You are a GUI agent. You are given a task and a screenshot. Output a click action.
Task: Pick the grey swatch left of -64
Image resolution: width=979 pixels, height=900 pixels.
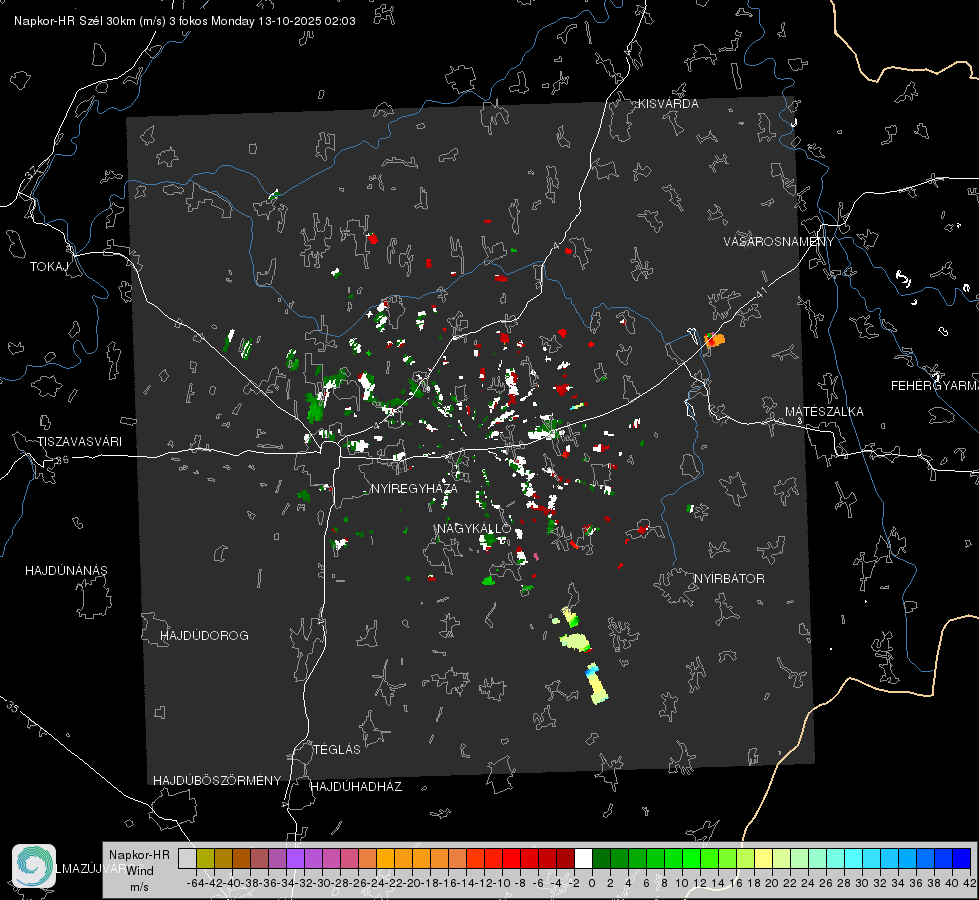[x=187, y=858]
